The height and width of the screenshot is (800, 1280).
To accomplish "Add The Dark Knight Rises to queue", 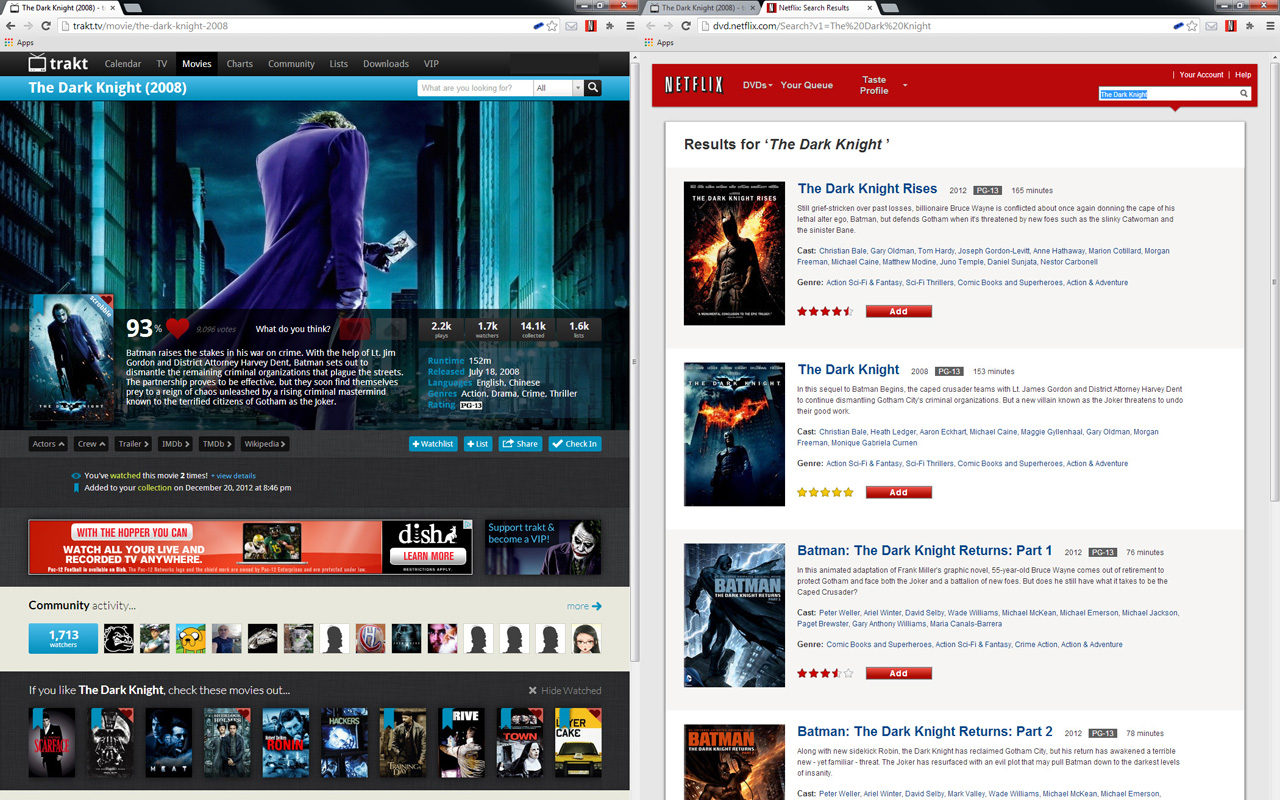I will click(899, 311).
